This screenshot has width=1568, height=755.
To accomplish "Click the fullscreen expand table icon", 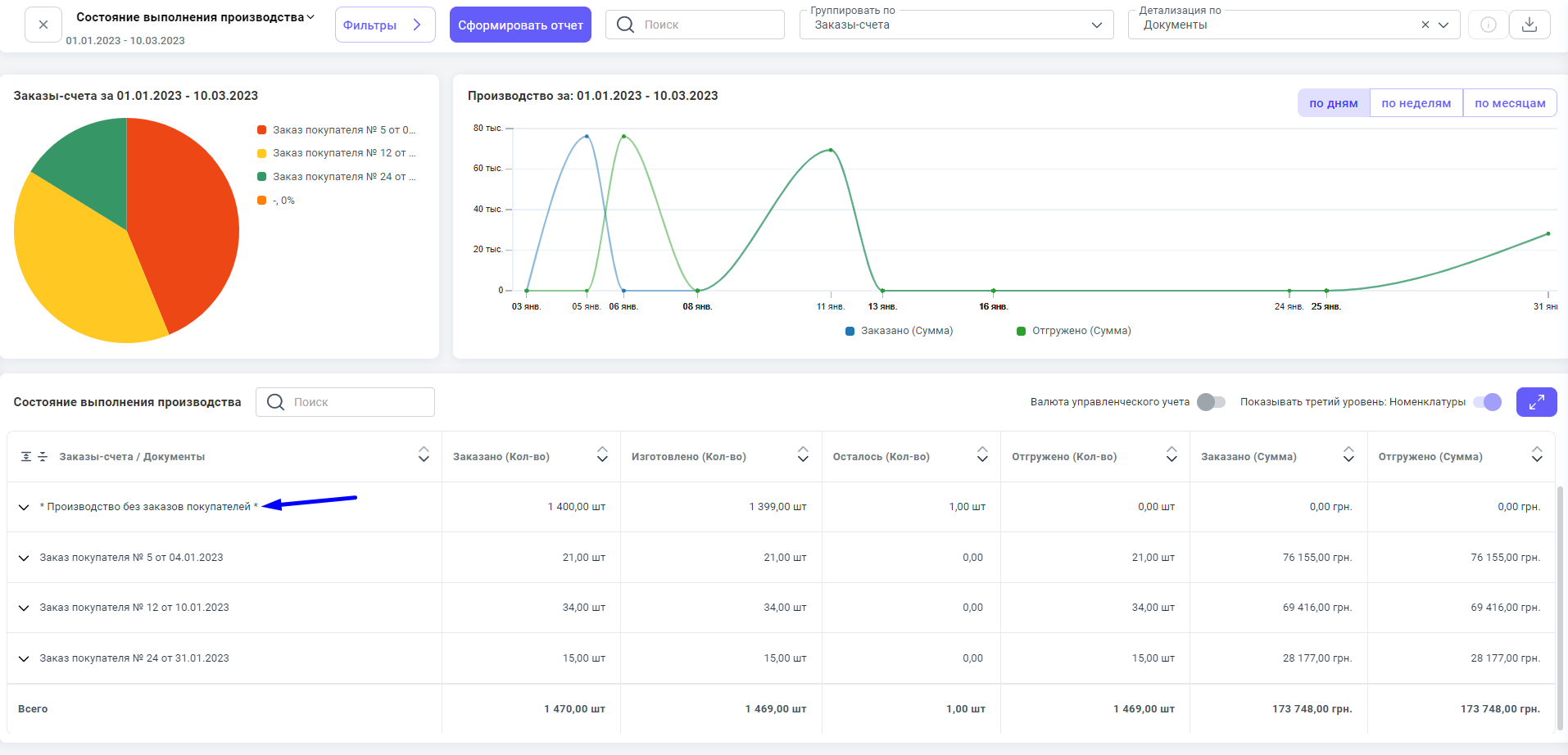I will click(x=1536, y=402).
